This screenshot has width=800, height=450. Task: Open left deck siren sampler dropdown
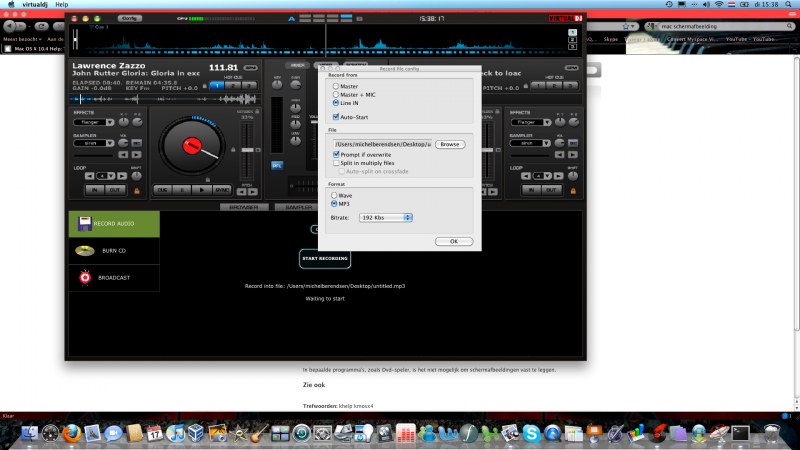click(x=94, y=143)
